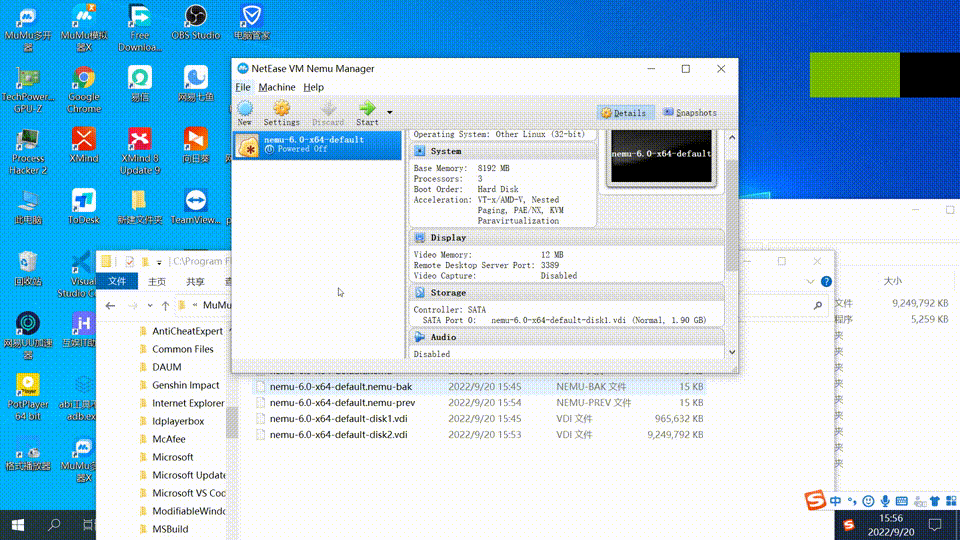Open the File tab in Explorer ribbon
This screenshot has height=540, width=960.
(117, 281)
